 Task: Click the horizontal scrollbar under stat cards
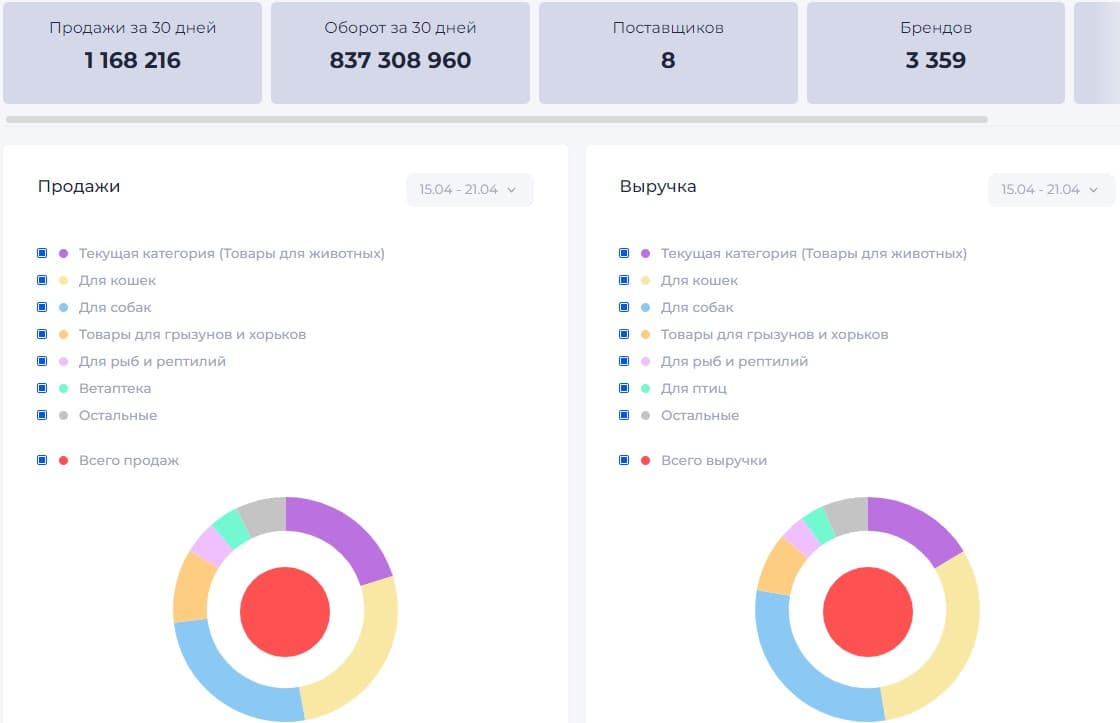click(496, 119)
